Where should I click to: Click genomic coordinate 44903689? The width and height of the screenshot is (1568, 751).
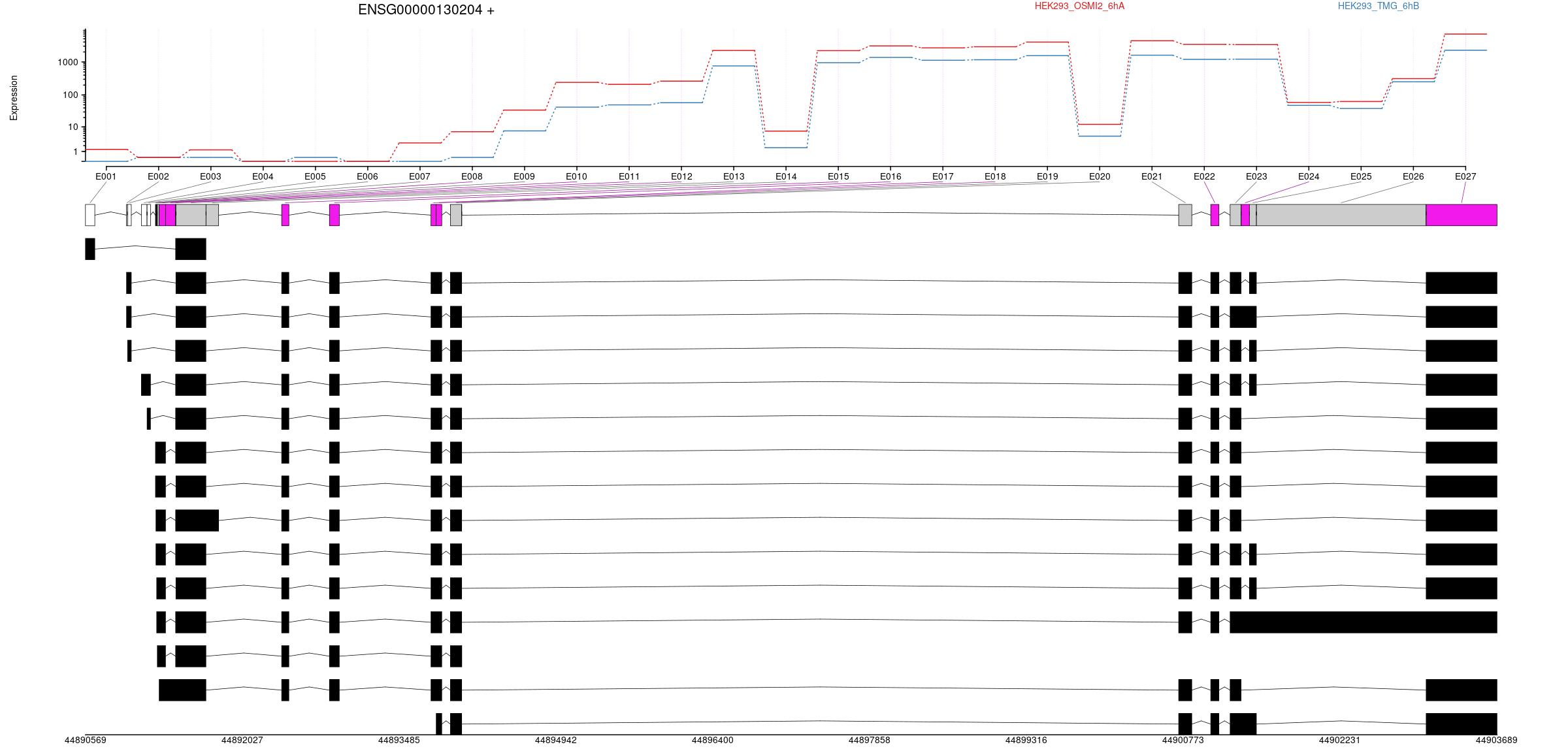[1497, 740]
